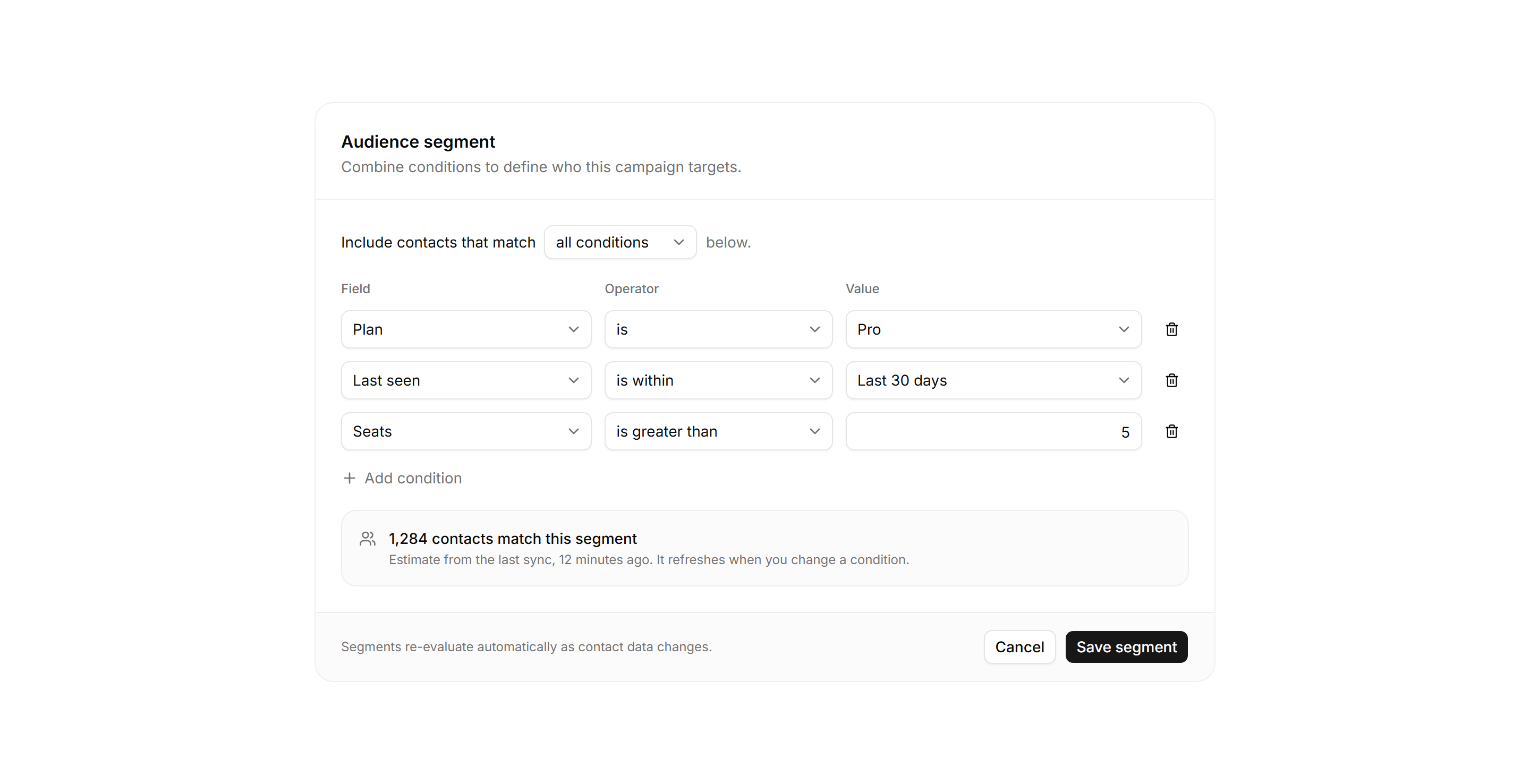Screen dimensions: 1530x784
Task: Open the 'all conditions' match dropdown
Action: pyautogui.click(x=620, y=242)
